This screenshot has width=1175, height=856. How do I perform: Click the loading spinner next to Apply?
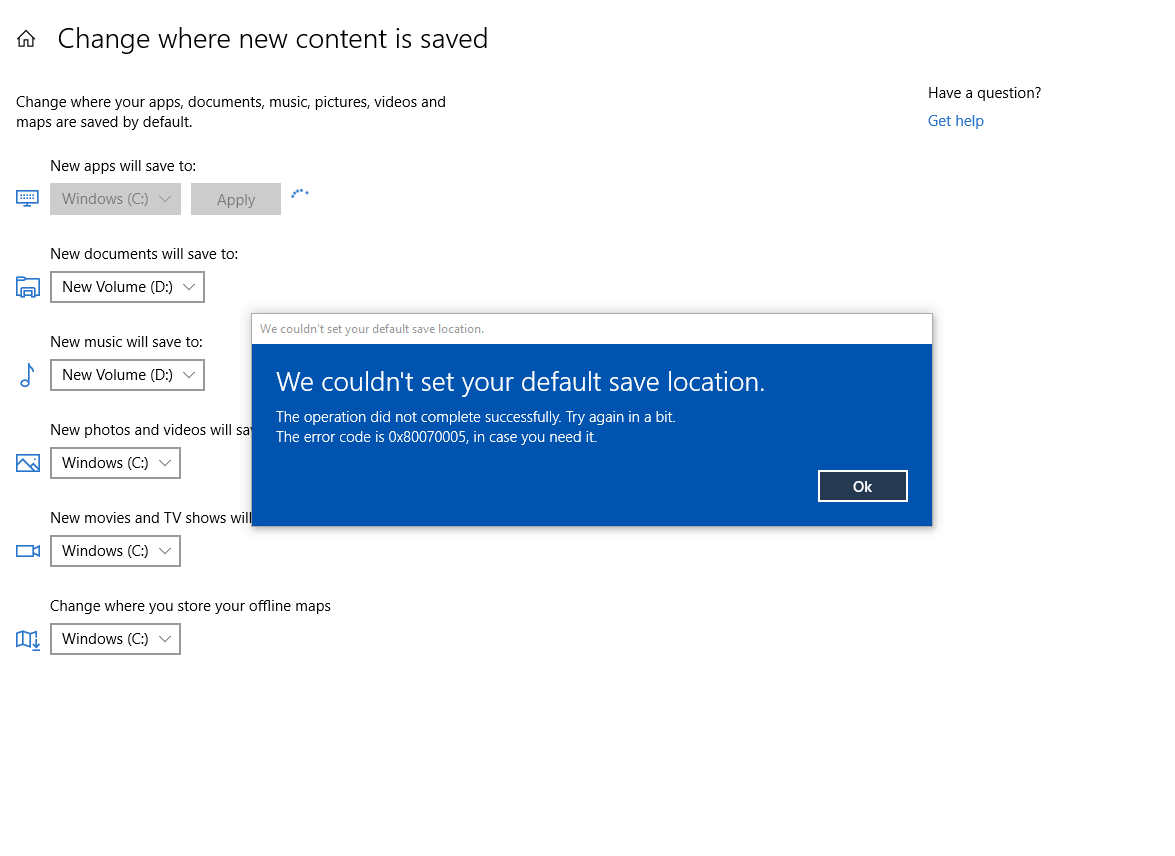300,193
